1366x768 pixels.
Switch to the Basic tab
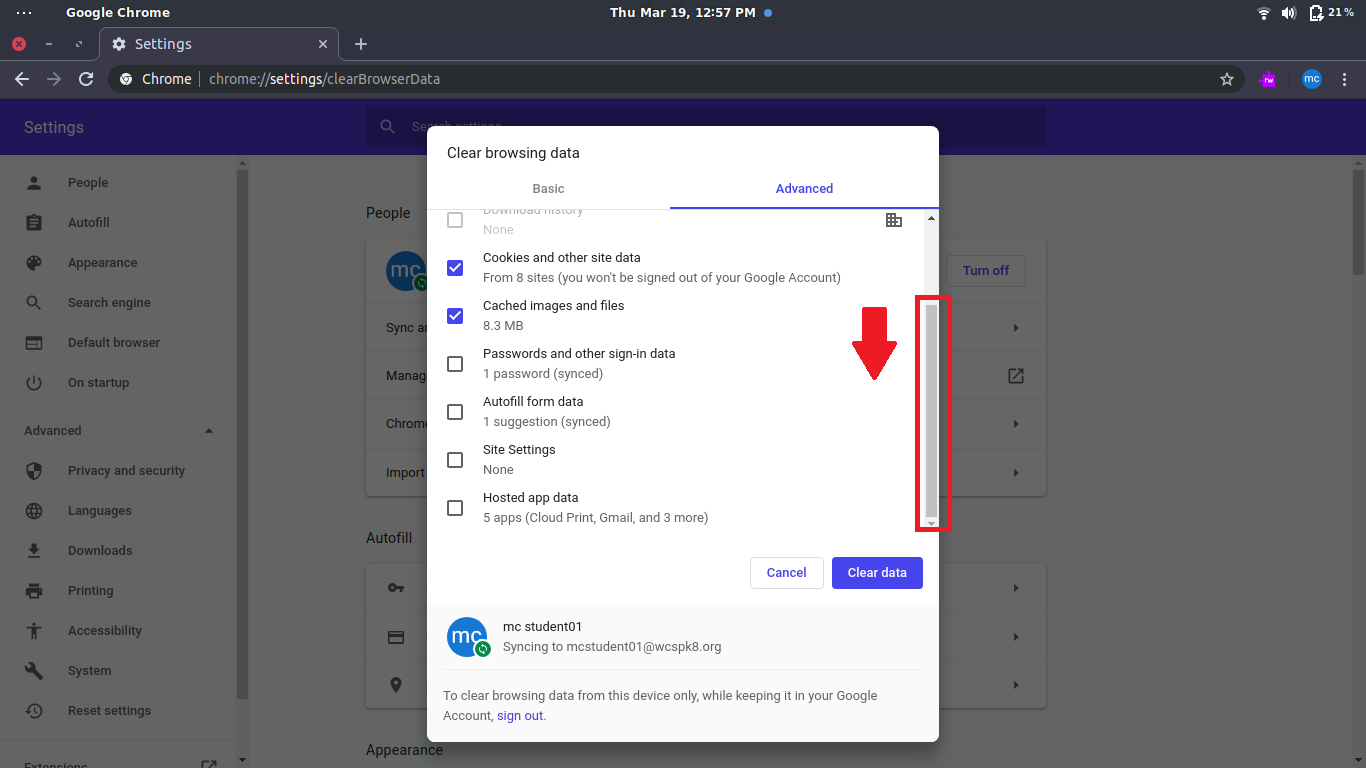(x=548, y=189)
